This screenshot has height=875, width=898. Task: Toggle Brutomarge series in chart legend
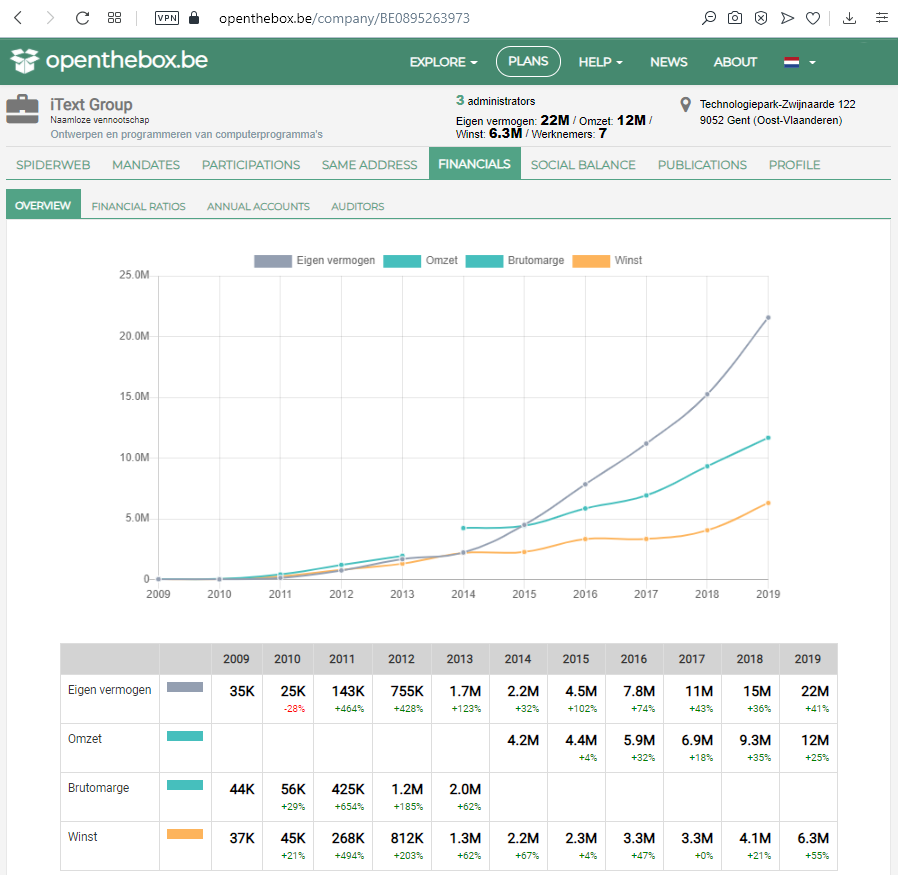(515, 261)
